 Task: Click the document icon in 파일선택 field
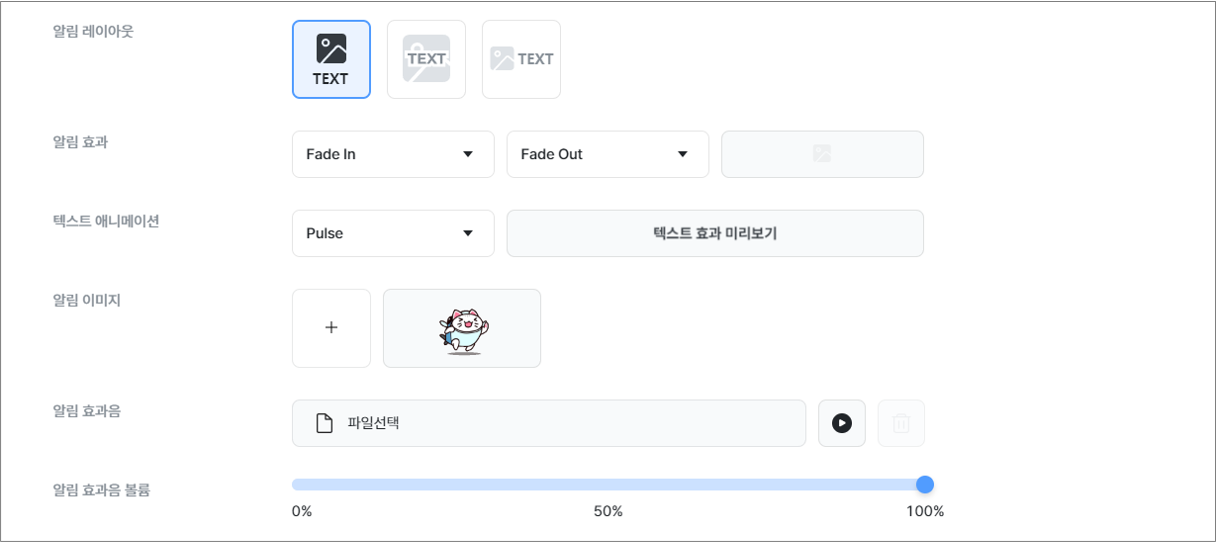[x=324, y=423]
